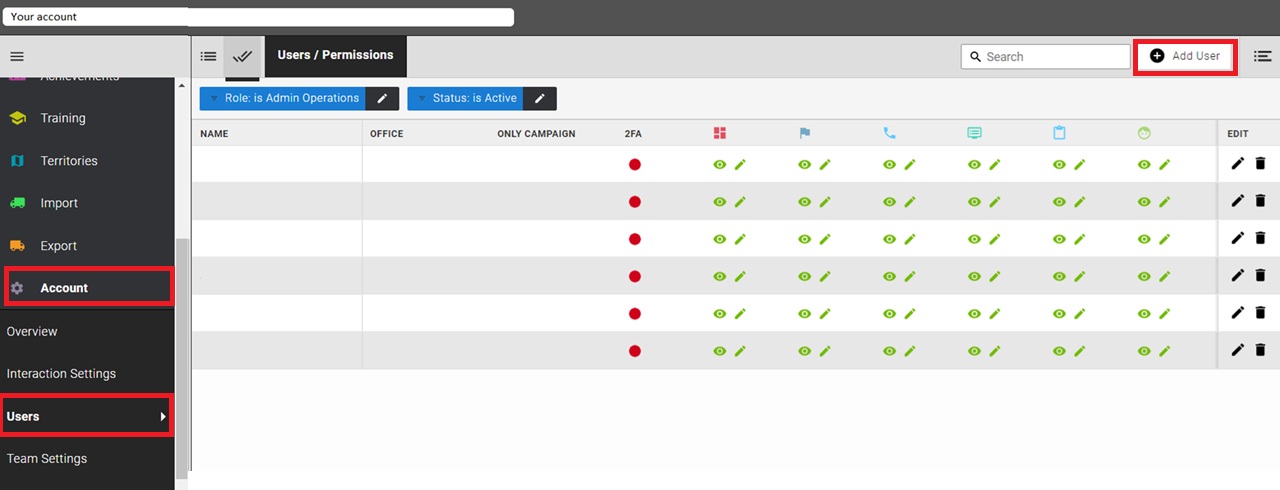Click the Account gear icon in sidebar
The height and width of the screenshot is (490, 1280).
pos(17,288)
